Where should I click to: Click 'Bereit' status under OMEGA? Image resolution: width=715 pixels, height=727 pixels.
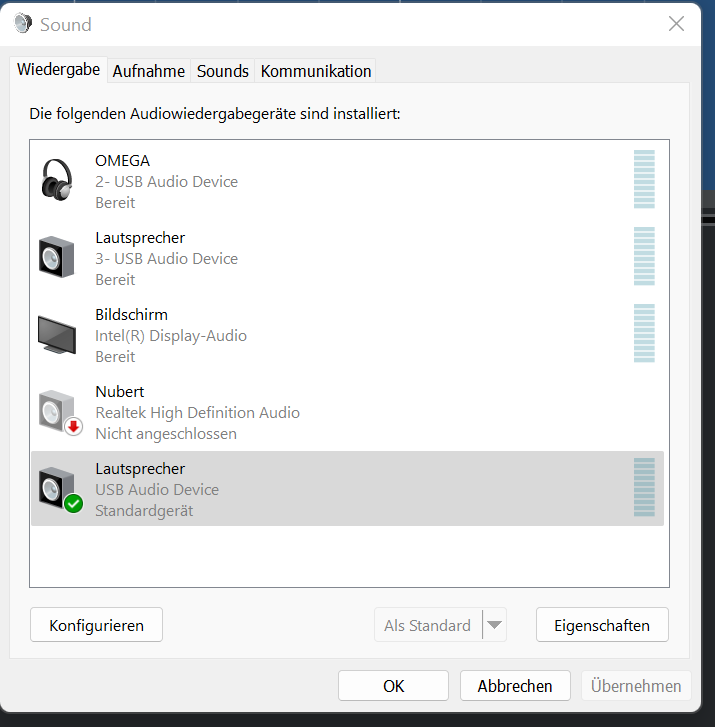coord(115,203)
